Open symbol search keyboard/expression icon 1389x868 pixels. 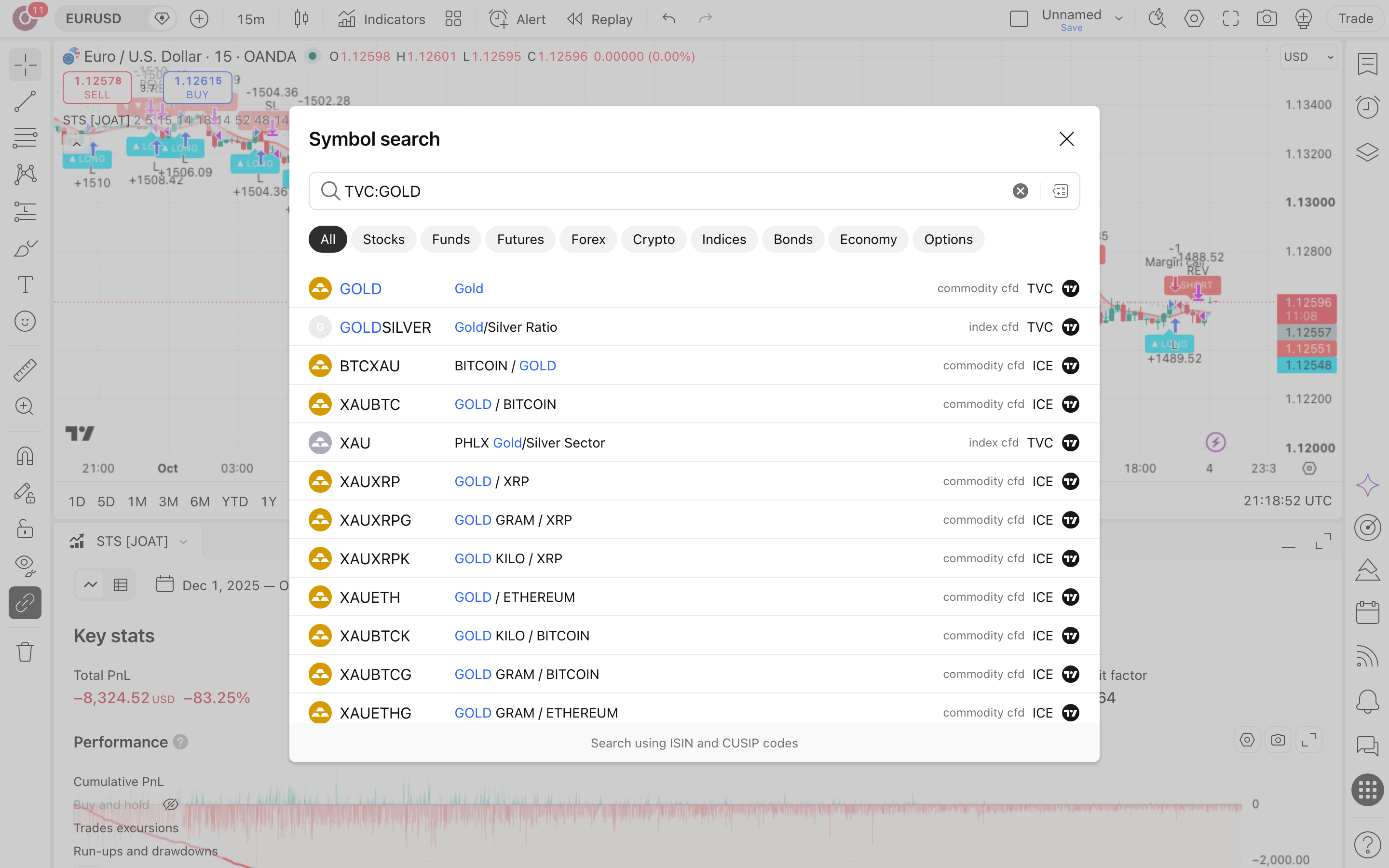(x=1060, y=191)
